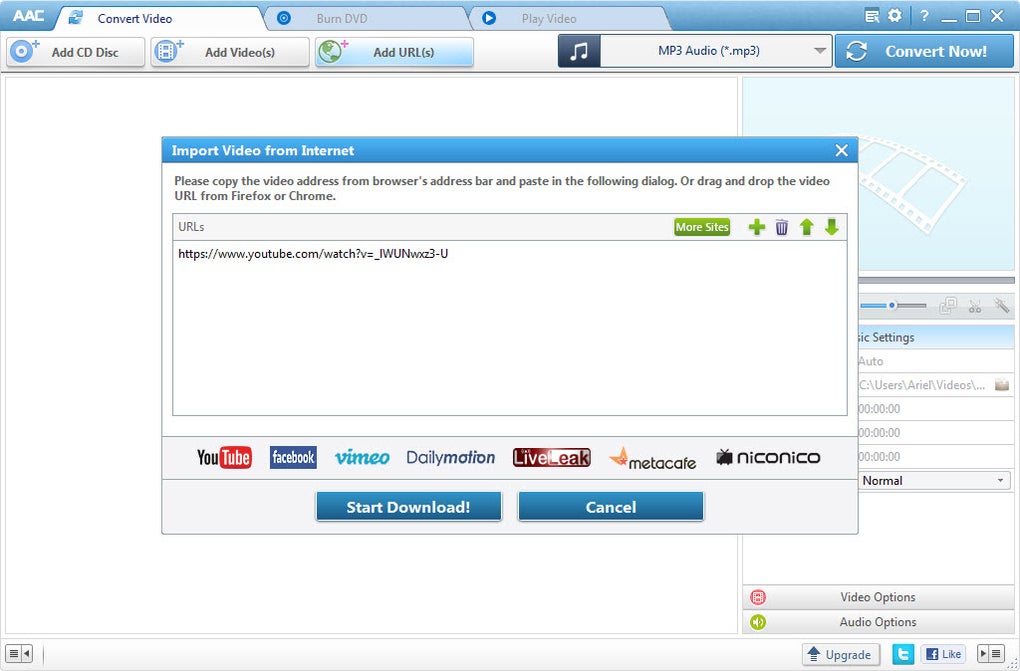Delete the URL using the trash icon

782,227
